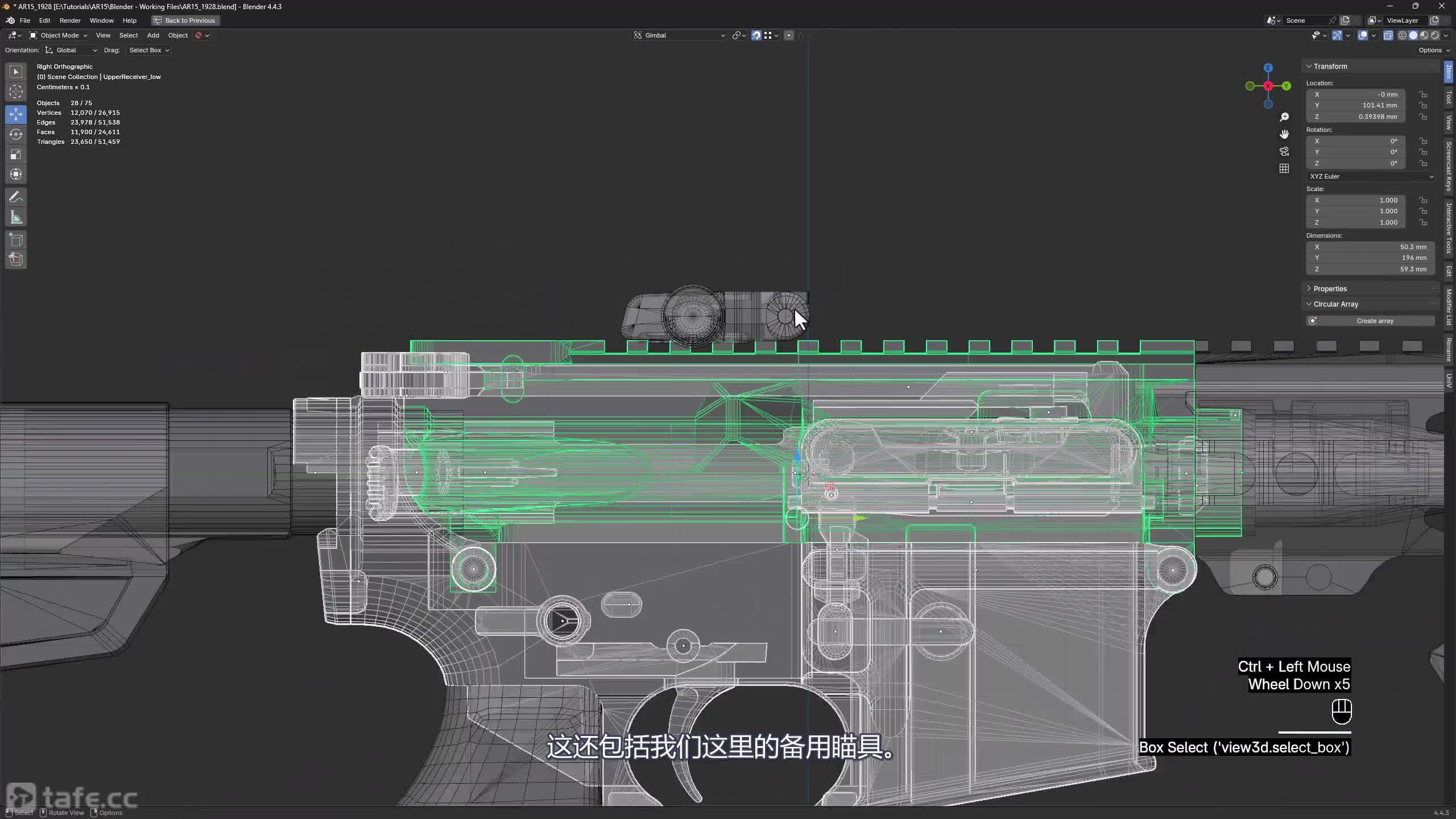Click the pan view hand icon
Screen dimensions: 1456x819
click(x=1284, y=134)
